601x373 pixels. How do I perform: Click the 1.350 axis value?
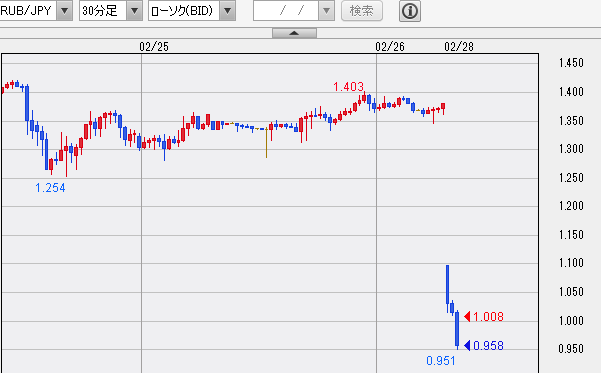571,121
